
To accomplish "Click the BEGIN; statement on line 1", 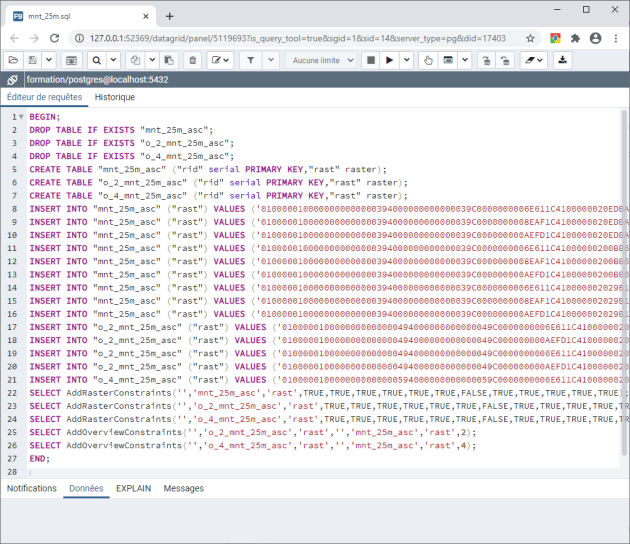I will 45,117.
